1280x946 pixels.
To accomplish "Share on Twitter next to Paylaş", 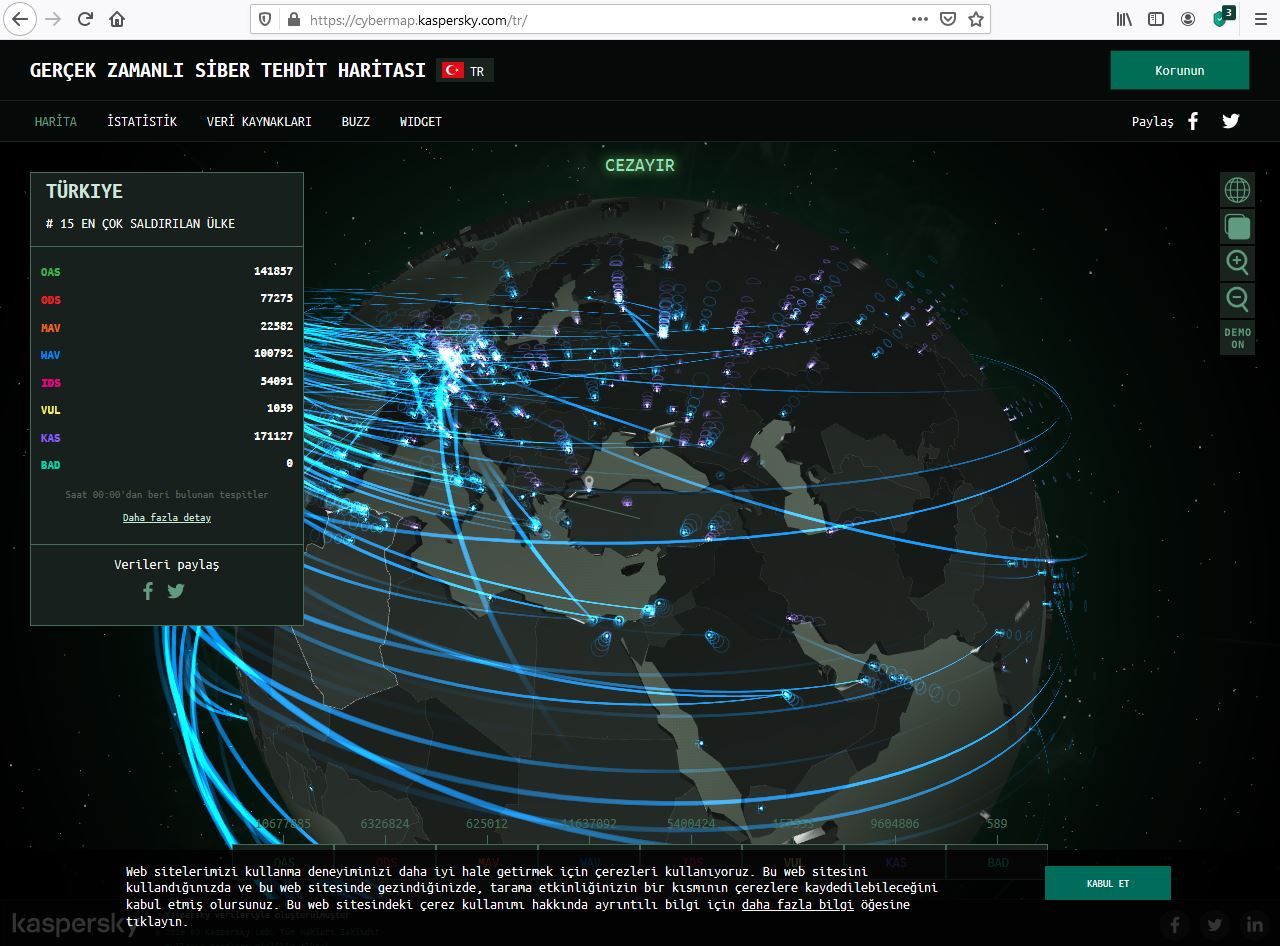I will click(x=1231, y=121).
